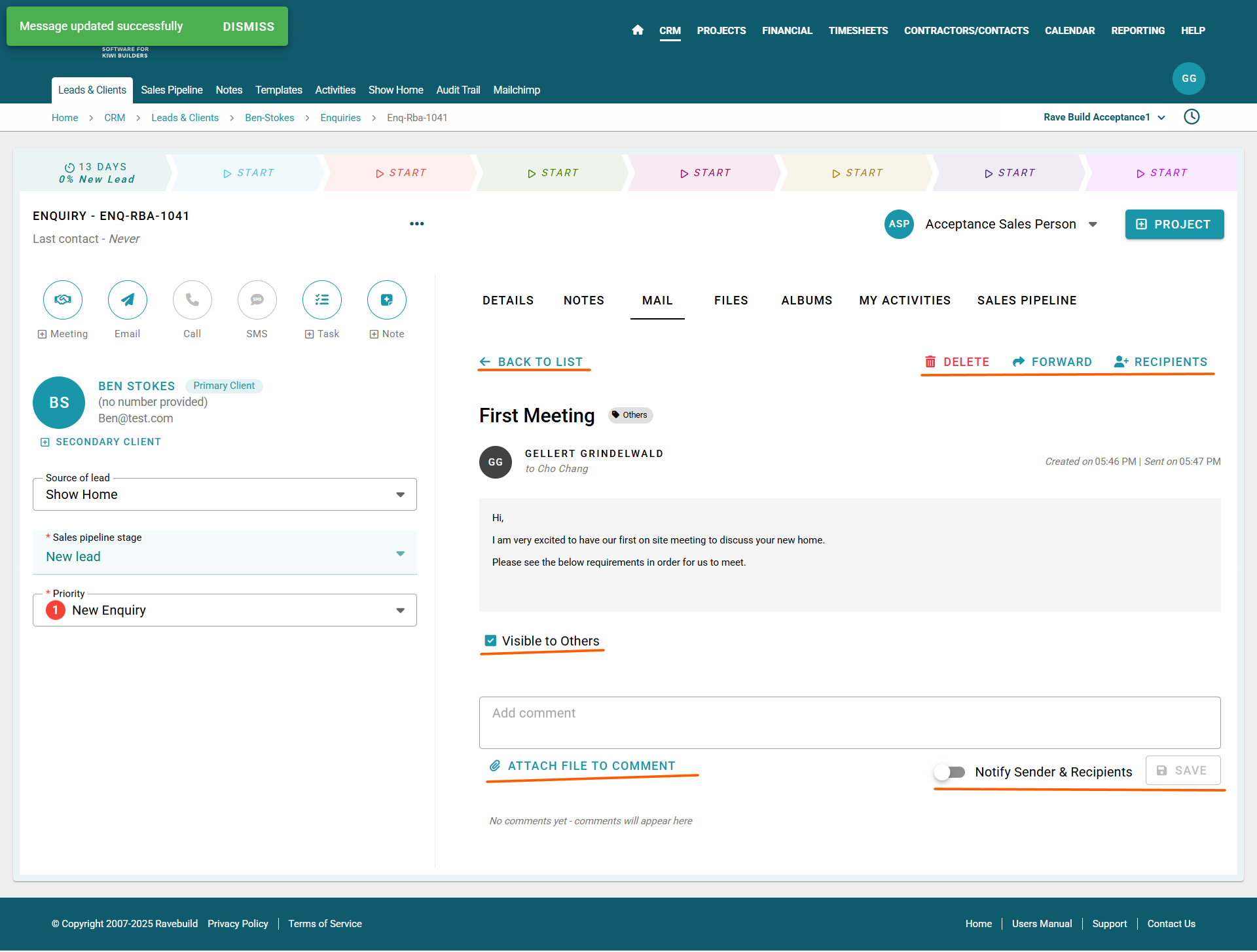Open Sales Pipeline in CRM submenu
Viewport: 1257px width, 952px height.
(x=172, y=90)
